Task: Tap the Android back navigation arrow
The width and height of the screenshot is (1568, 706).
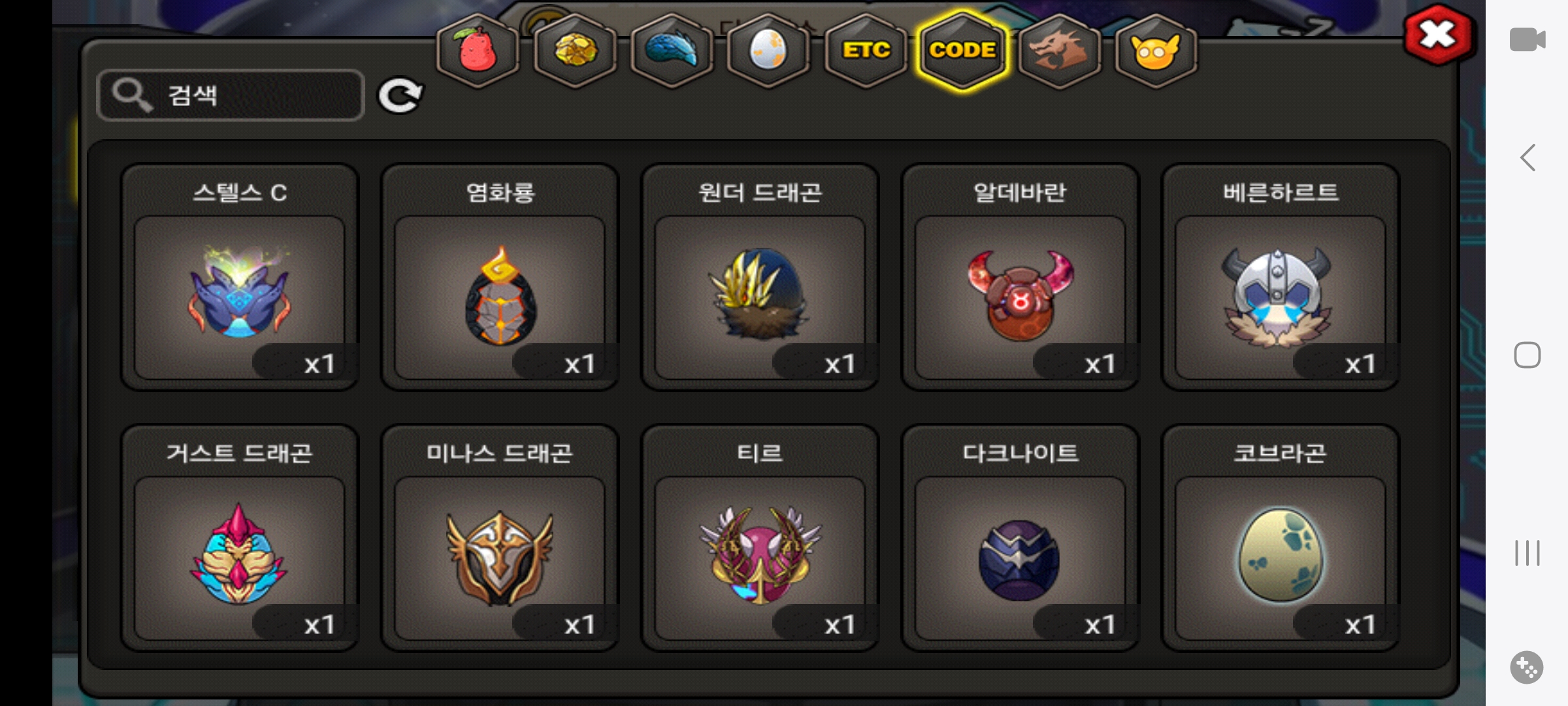Action: [1527, 158]
